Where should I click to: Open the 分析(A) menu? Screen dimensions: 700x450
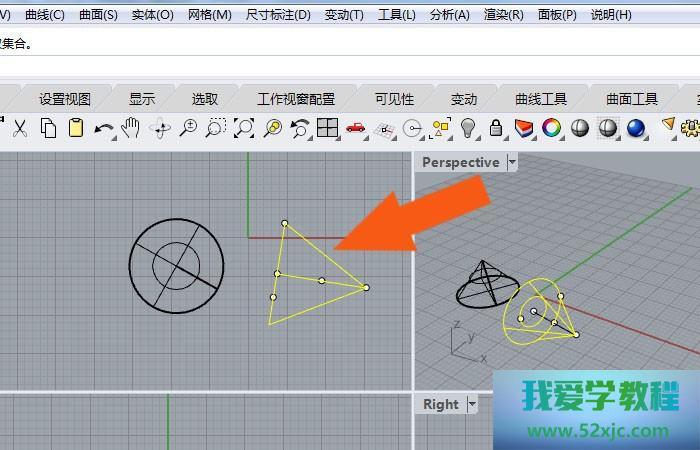pos(448,15)
